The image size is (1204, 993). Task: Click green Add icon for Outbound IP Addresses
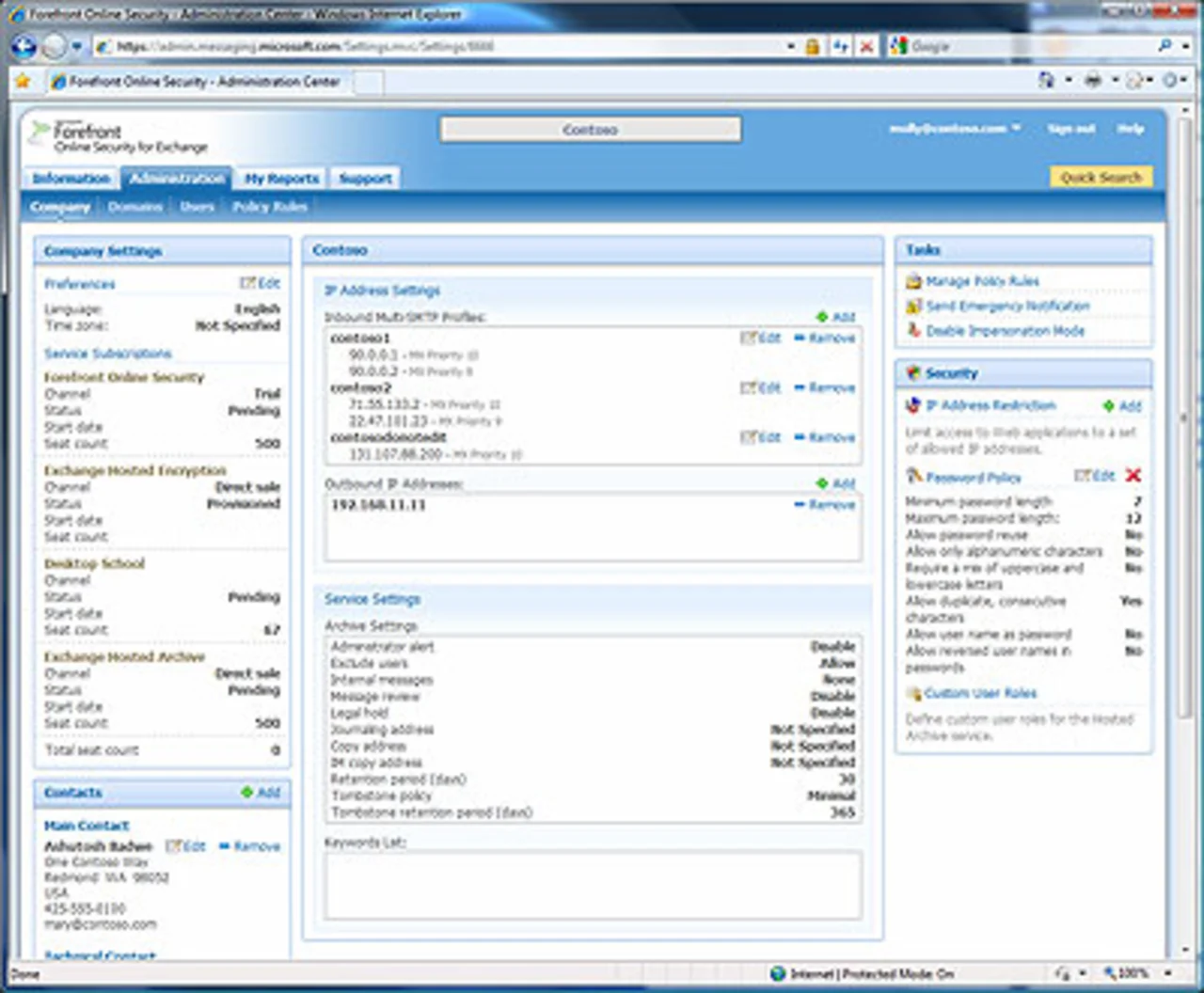822,483
